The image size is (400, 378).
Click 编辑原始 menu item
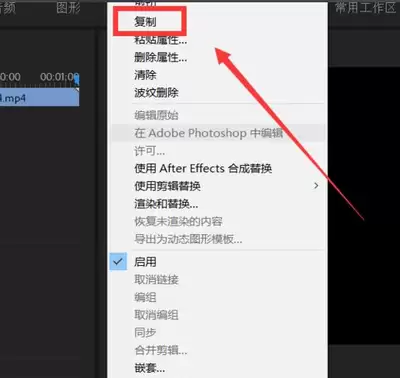156,115
